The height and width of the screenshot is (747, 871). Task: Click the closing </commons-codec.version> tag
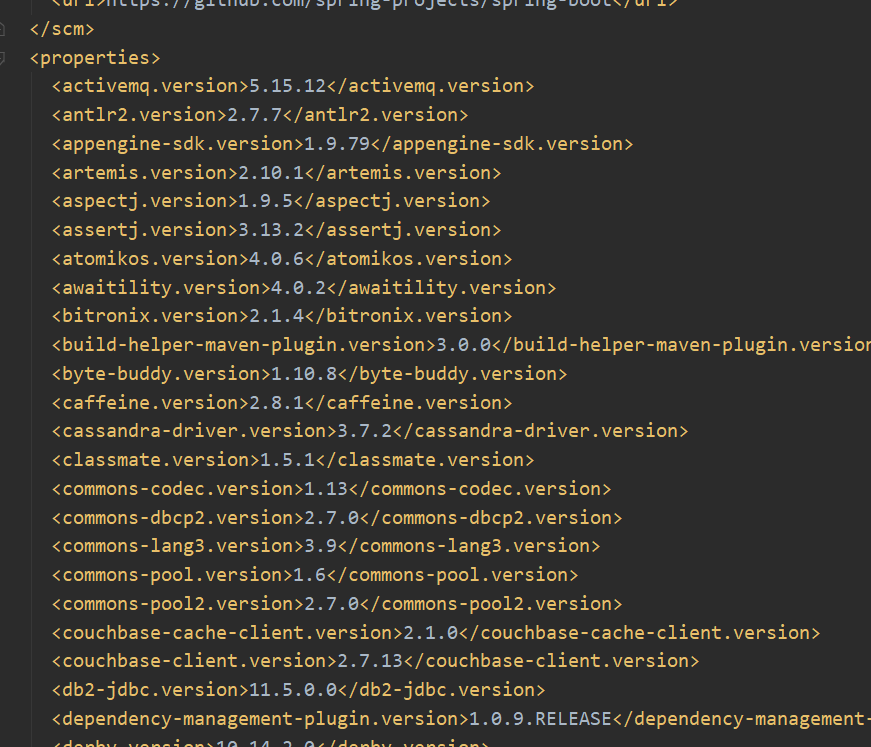click(x=479, y=489)
